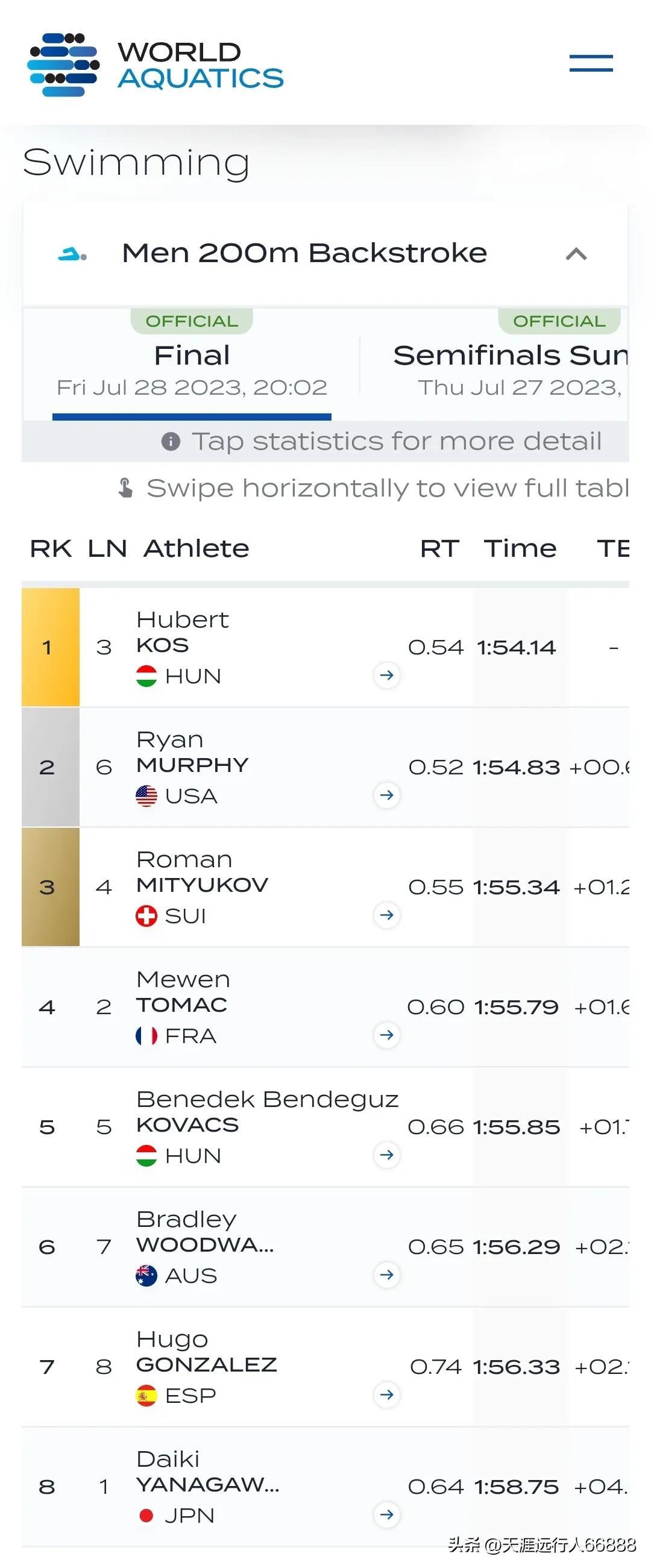Open Daiki Yanagawa details arrow

pos(387,1514)
